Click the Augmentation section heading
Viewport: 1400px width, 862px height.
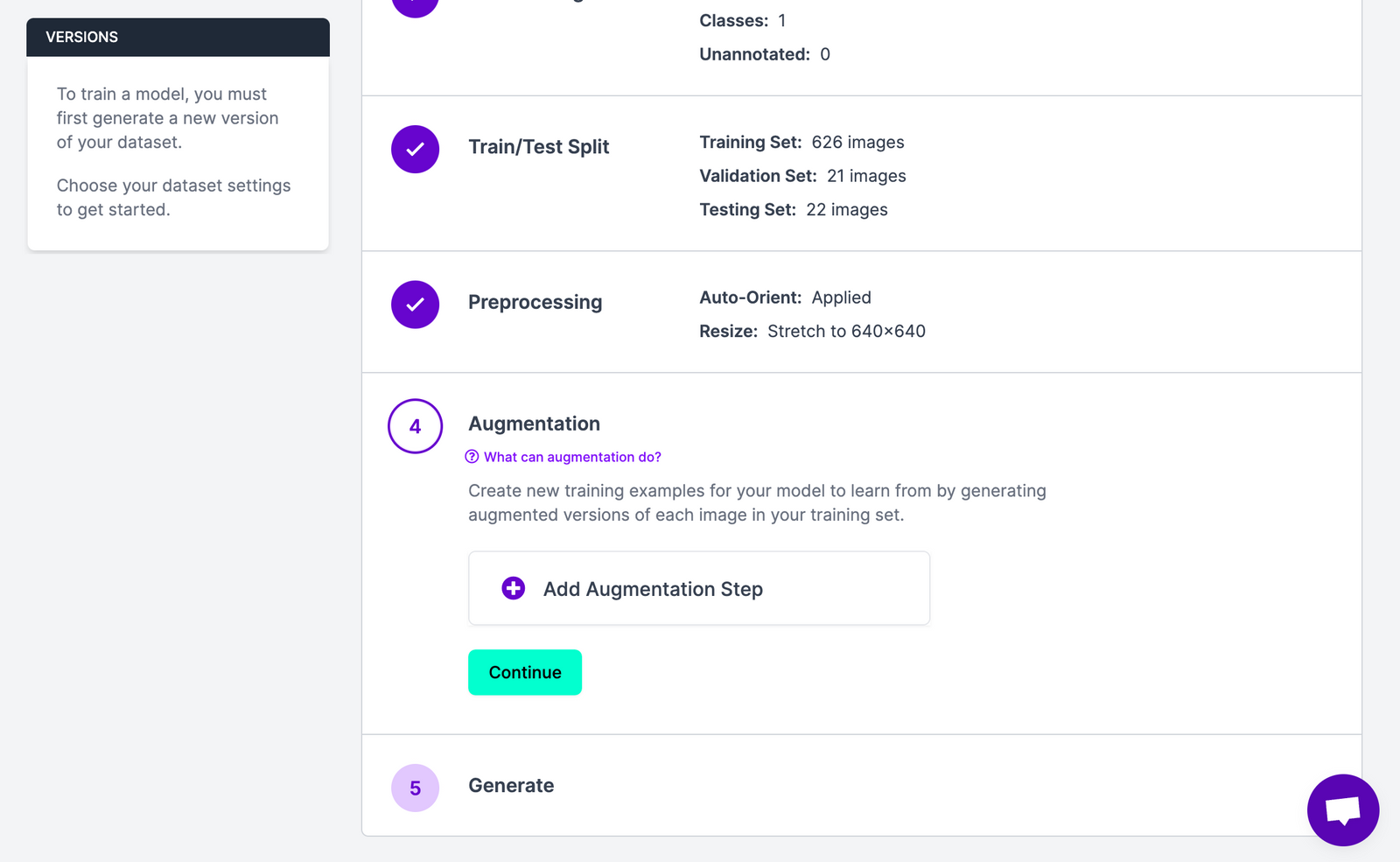tap(534, 424)
